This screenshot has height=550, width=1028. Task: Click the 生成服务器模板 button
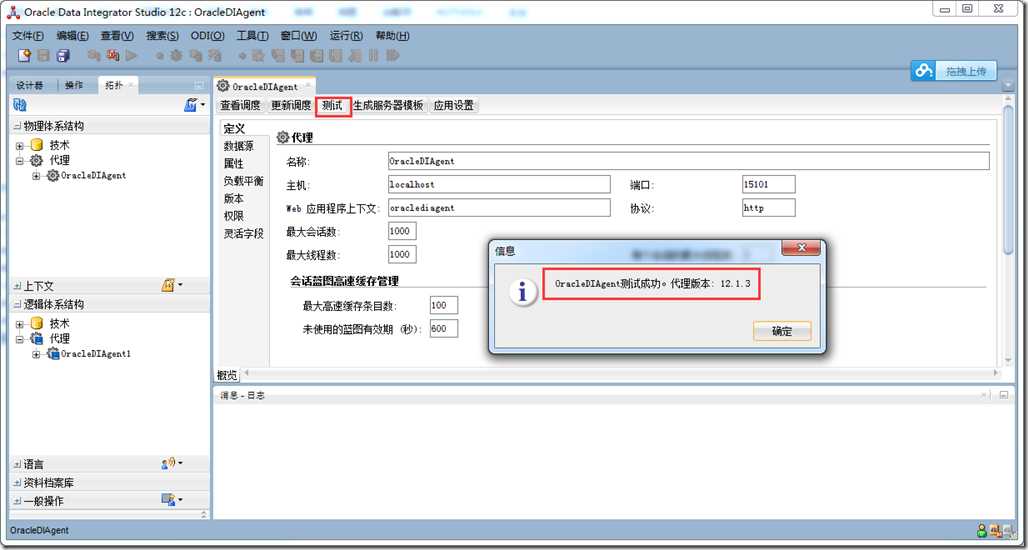389,106
